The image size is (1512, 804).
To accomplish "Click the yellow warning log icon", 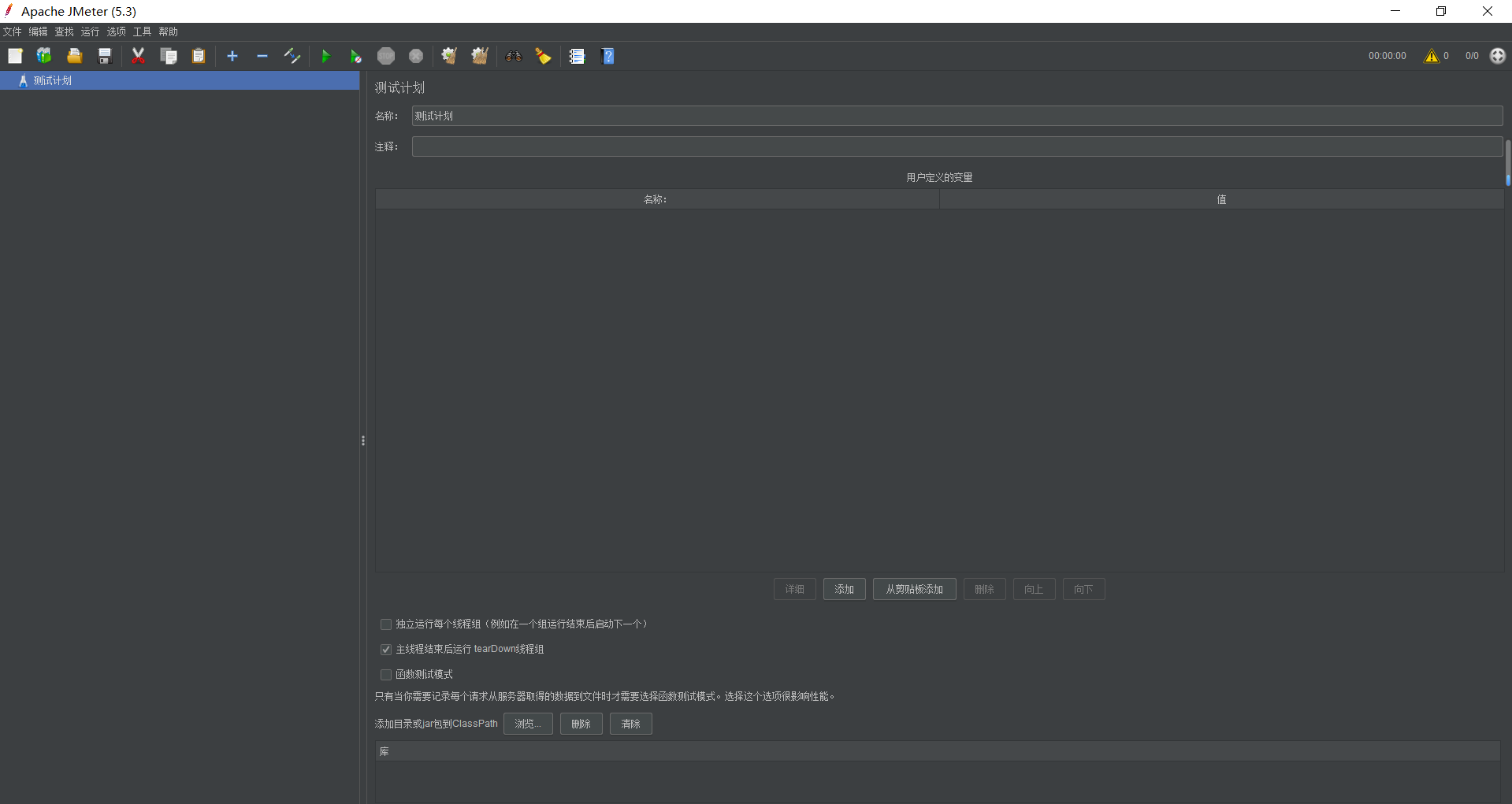I will [1432, 56].
